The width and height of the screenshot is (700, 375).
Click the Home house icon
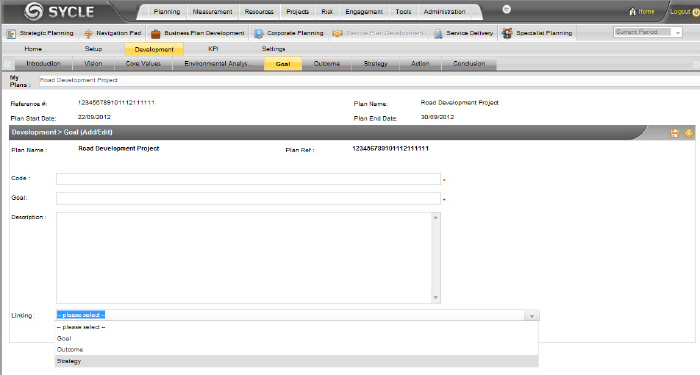tap(633, 12)
